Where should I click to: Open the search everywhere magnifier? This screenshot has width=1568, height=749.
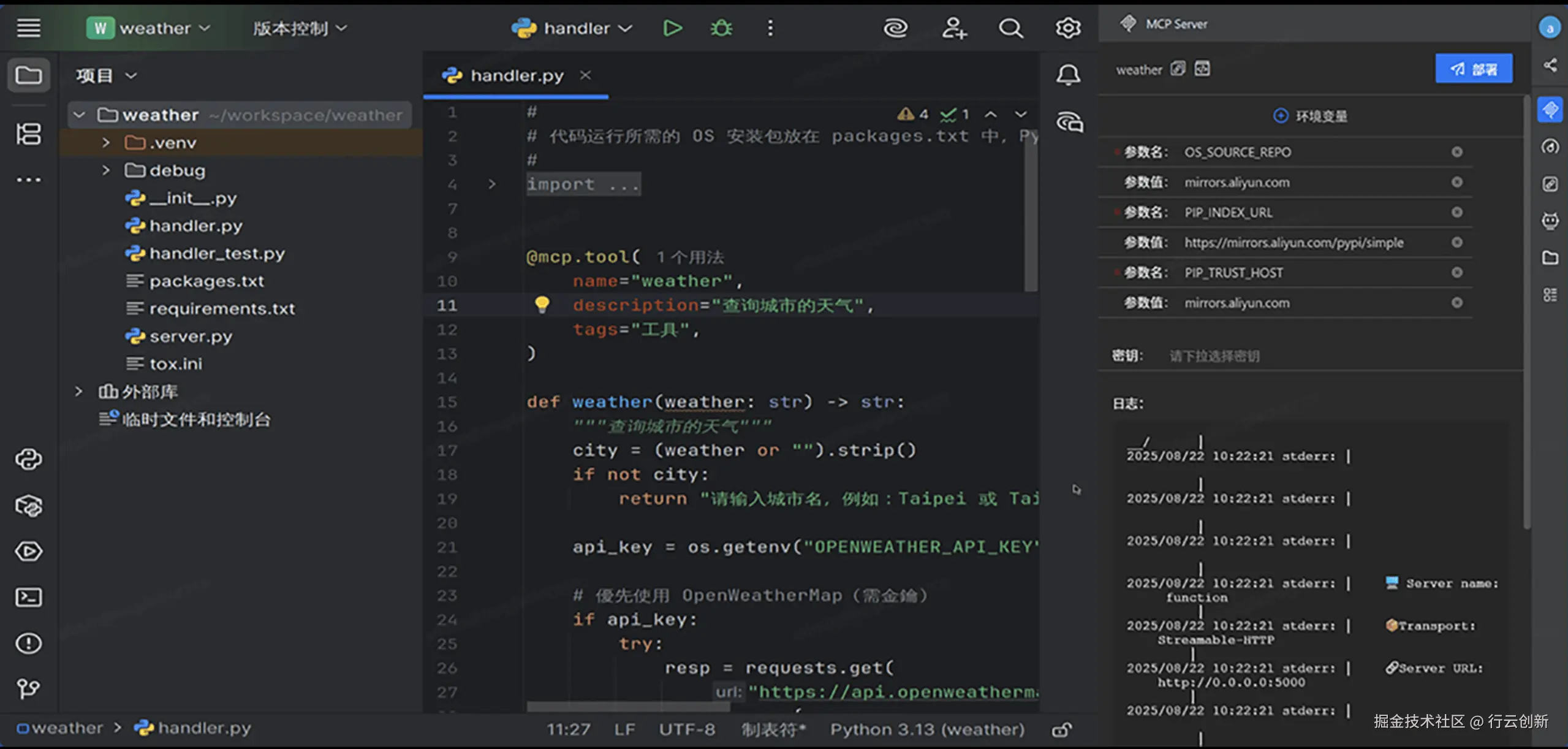point(1010,28)
